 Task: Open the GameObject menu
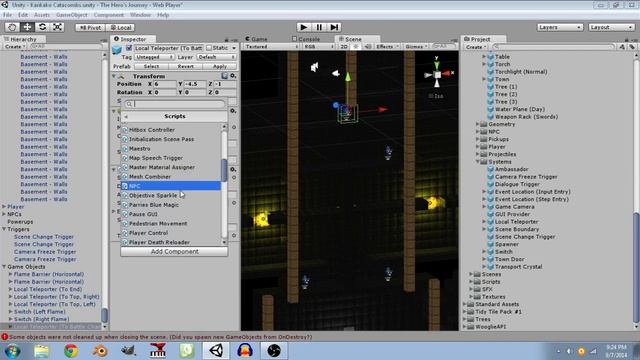[x=71, y=15]
